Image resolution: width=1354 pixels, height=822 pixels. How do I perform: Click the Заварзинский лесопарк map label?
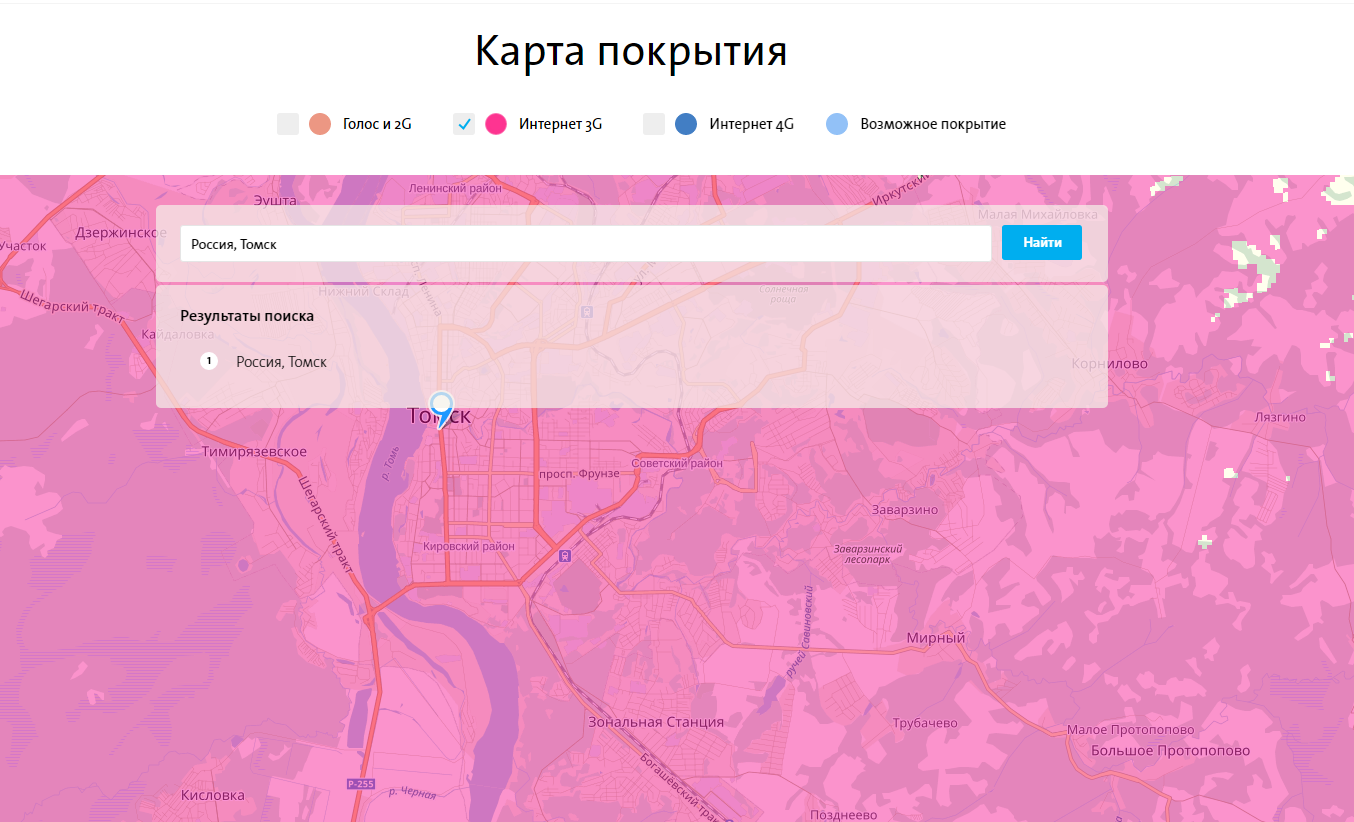point(868,554)
